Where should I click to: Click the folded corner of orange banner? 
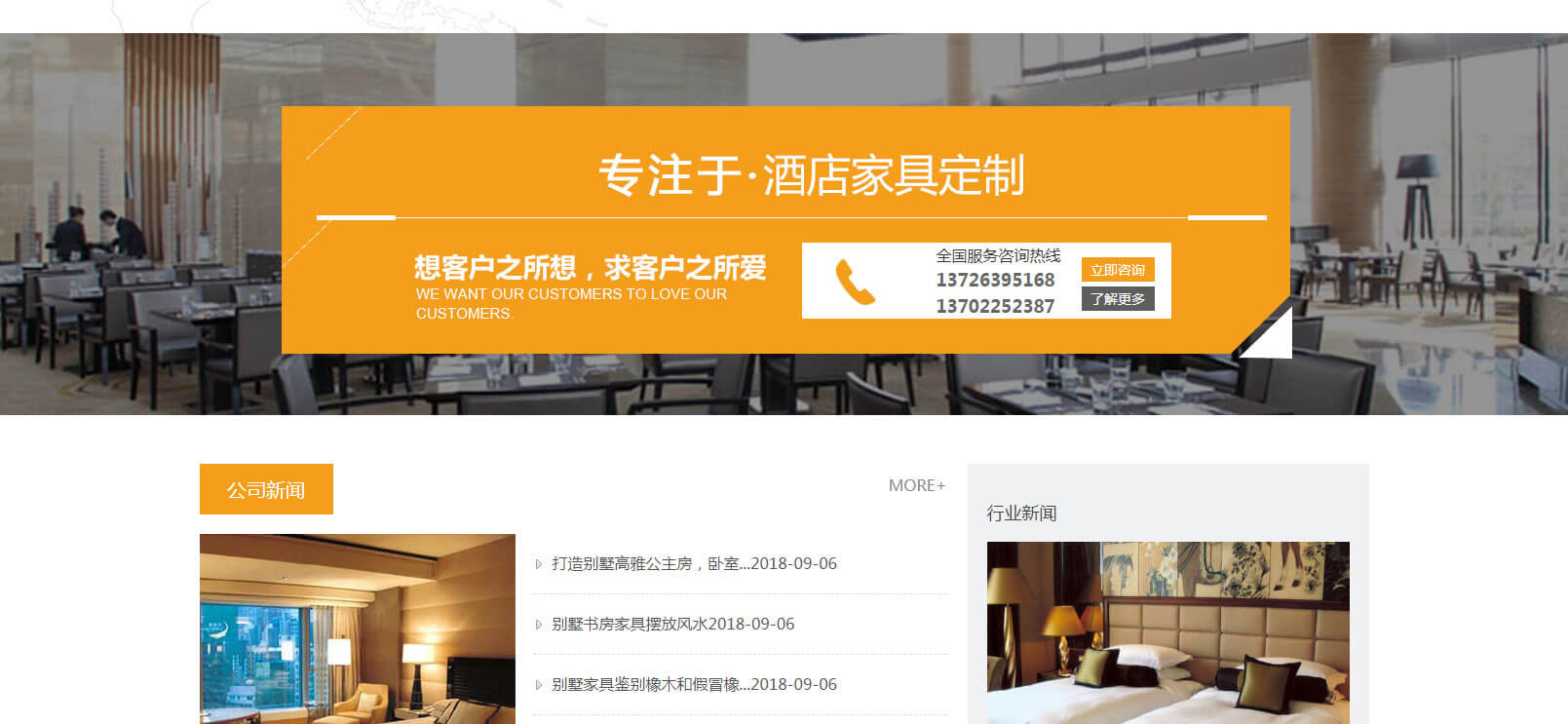pyautogui.click(x=1266, y=331)
